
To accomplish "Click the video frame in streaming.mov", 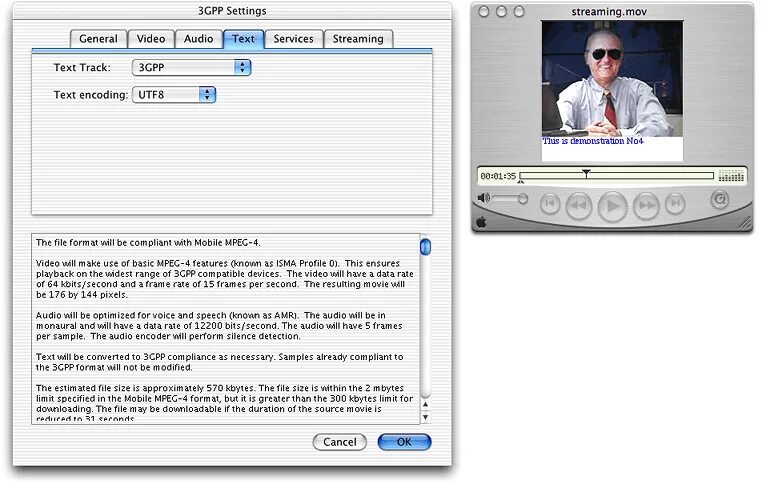I will point(612,79).
